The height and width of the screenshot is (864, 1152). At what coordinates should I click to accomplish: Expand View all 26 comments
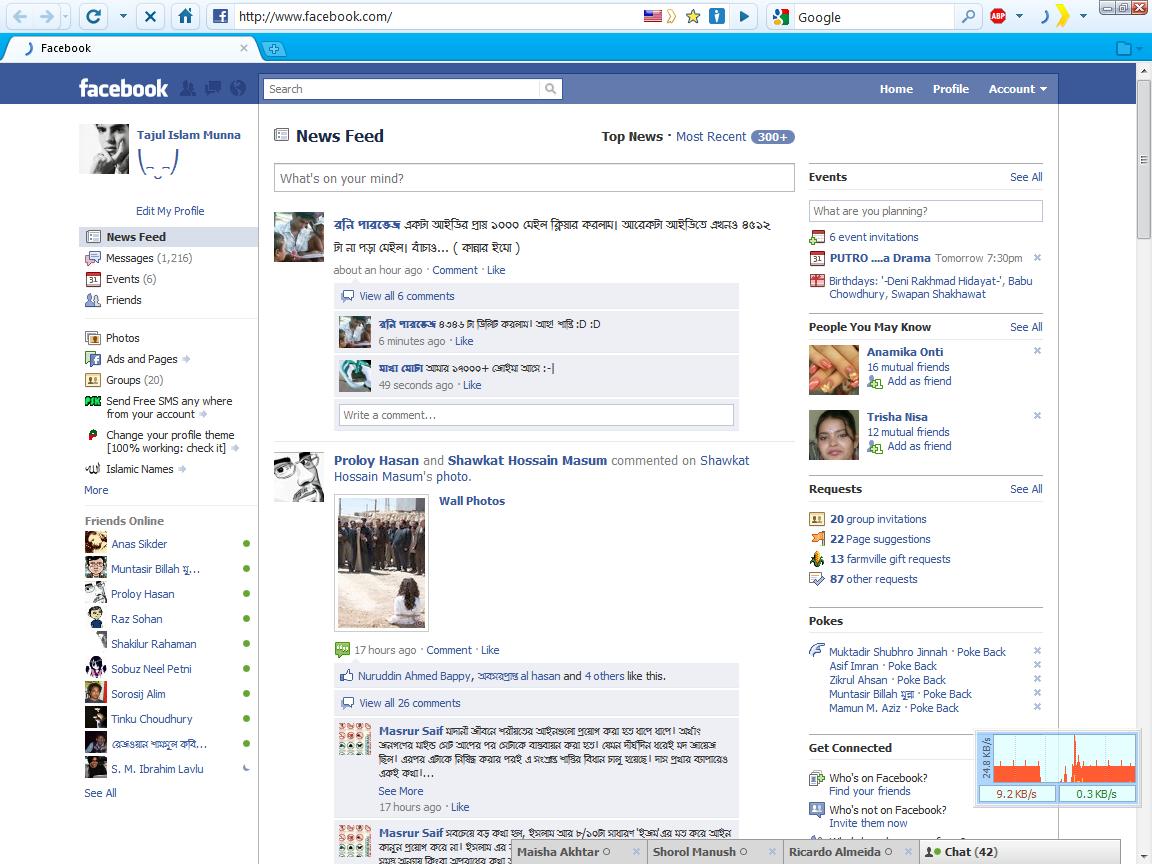[x=410, y=703]
